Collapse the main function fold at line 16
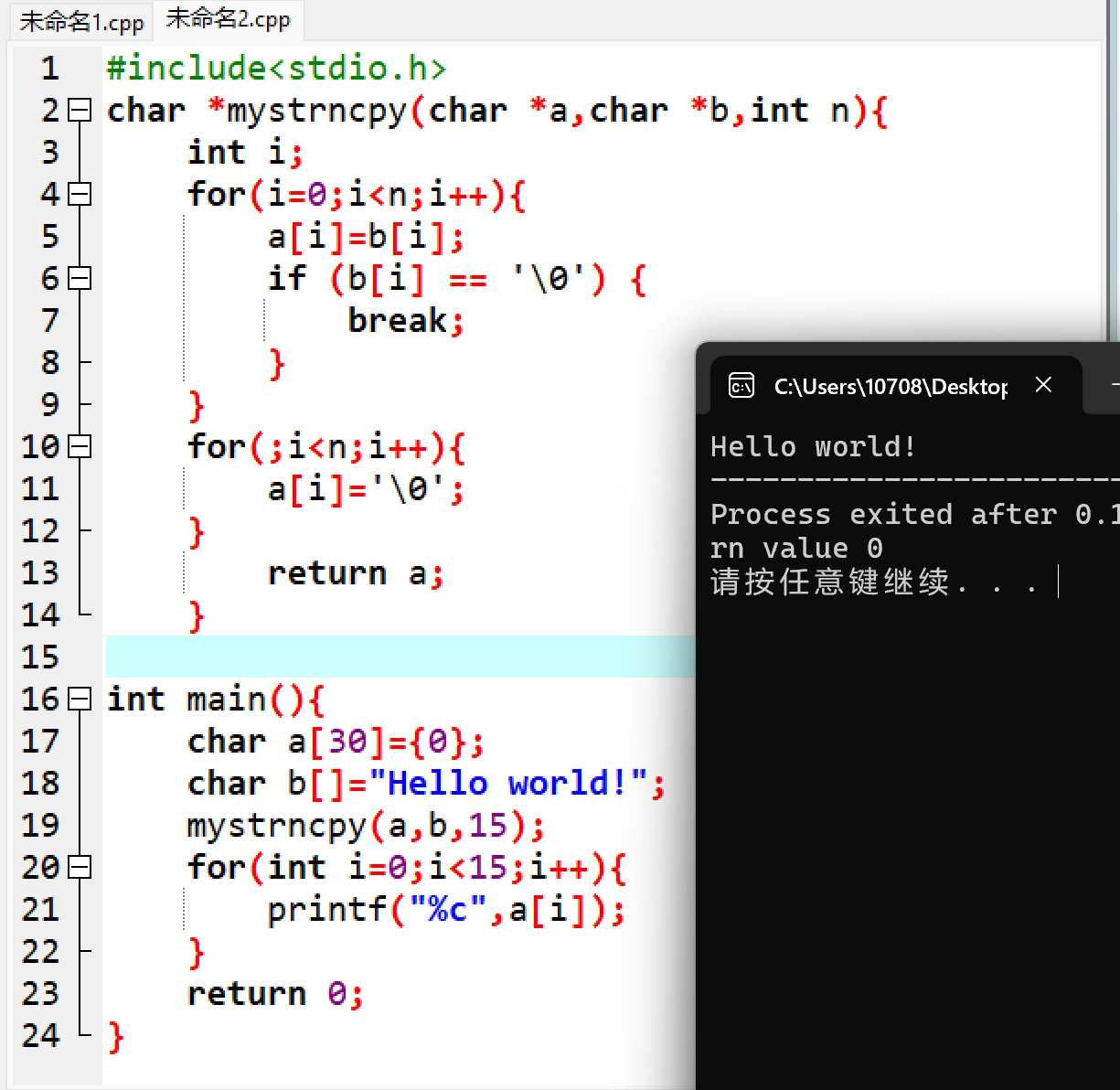Screen dimensions: 1120x1090 80,700
